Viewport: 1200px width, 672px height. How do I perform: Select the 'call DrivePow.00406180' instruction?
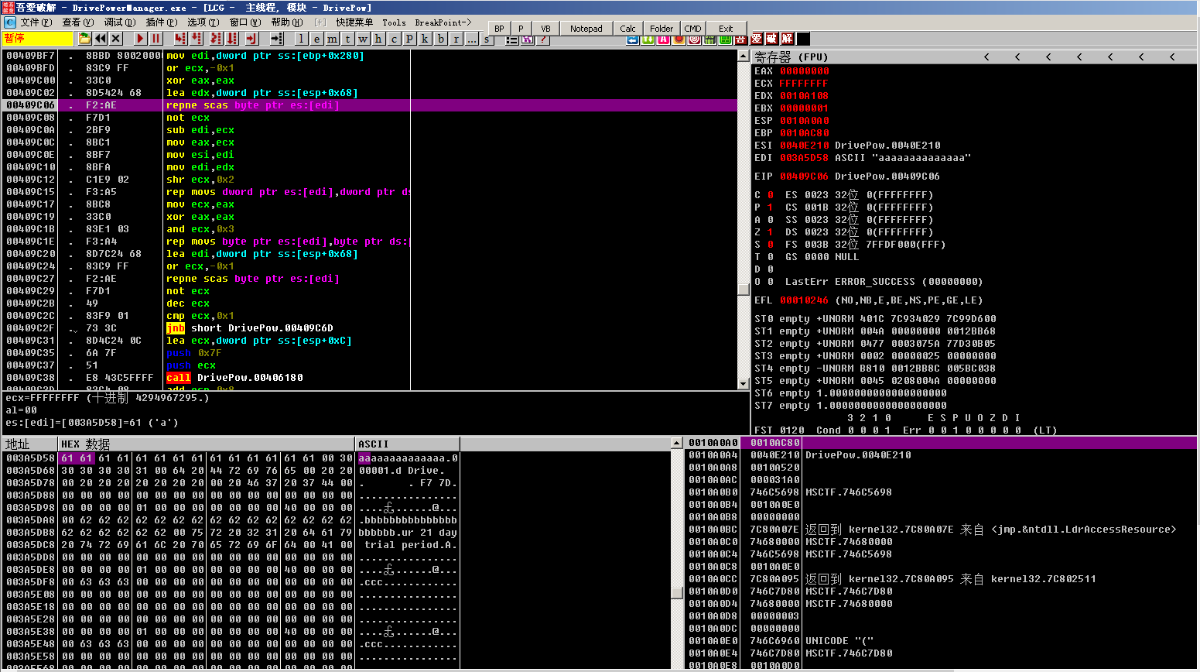[234, 378]
